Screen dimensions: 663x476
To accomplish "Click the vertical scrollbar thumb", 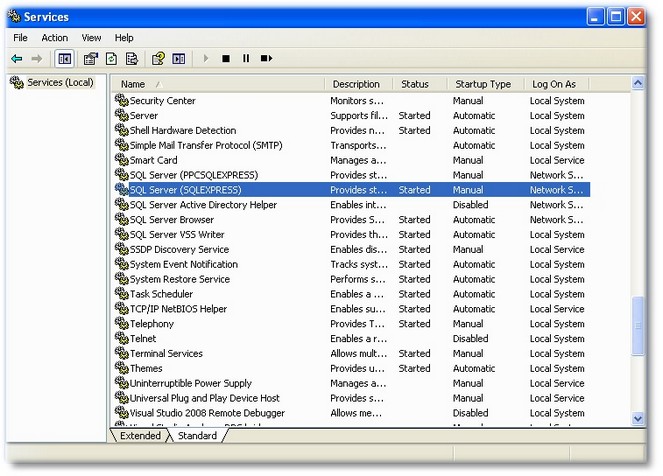I will [x=638, y=326].
